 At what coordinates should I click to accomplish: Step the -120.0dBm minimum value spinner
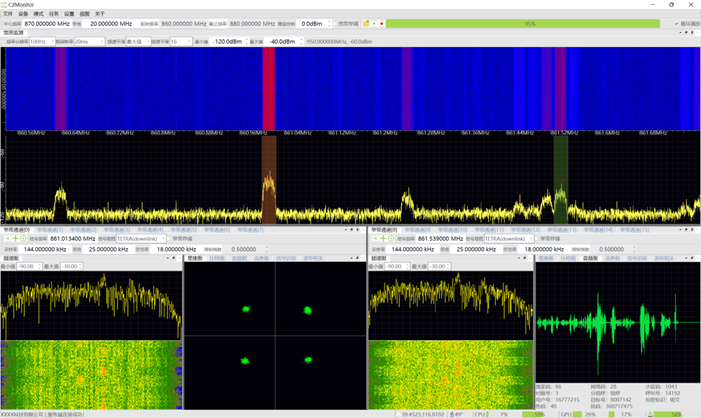click(247, 42)
